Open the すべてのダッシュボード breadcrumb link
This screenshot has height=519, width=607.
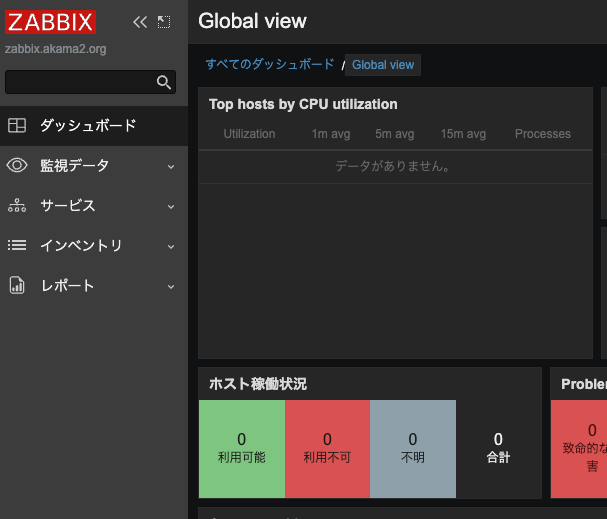coord(270,64)
